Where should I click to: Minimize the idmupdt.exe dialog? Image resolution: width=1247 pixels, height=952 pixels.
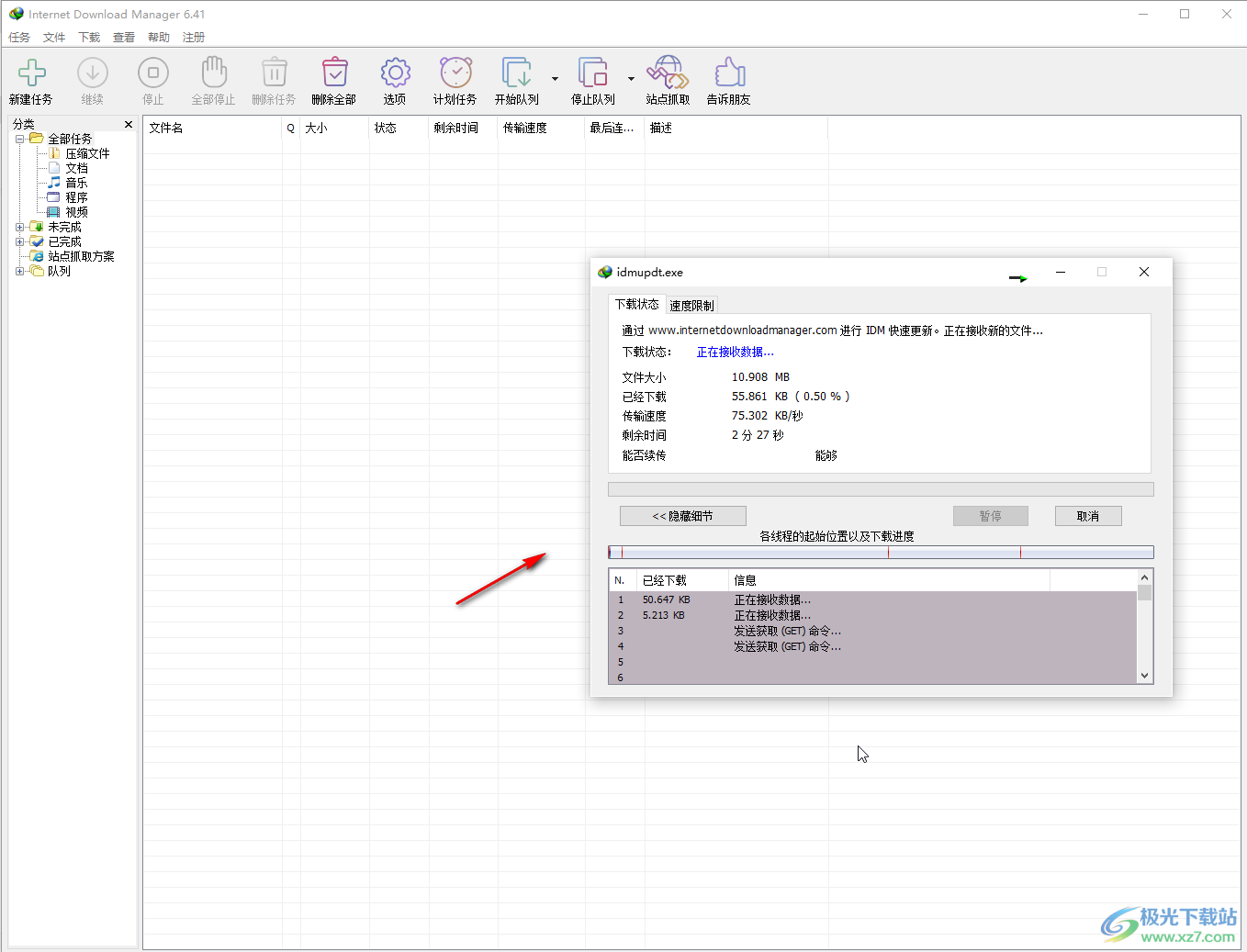[1061, 272]
